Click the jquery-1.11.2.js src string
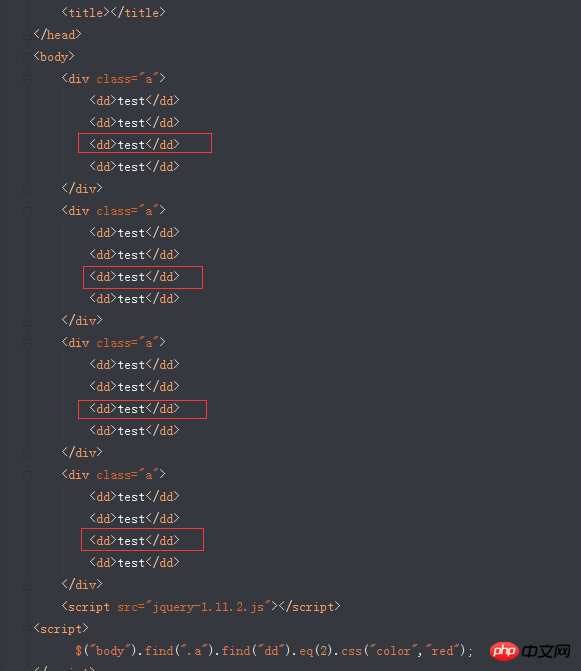 [208, 607]
